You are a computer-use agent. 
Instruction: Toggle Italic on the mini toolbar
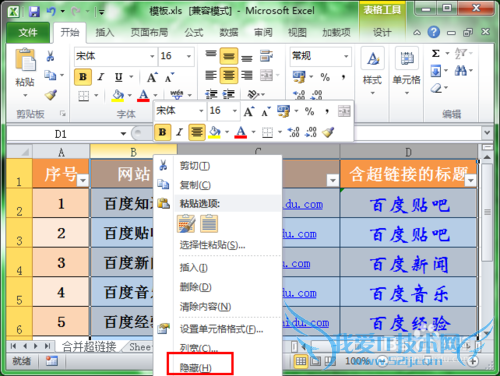[x=180, y=132]
